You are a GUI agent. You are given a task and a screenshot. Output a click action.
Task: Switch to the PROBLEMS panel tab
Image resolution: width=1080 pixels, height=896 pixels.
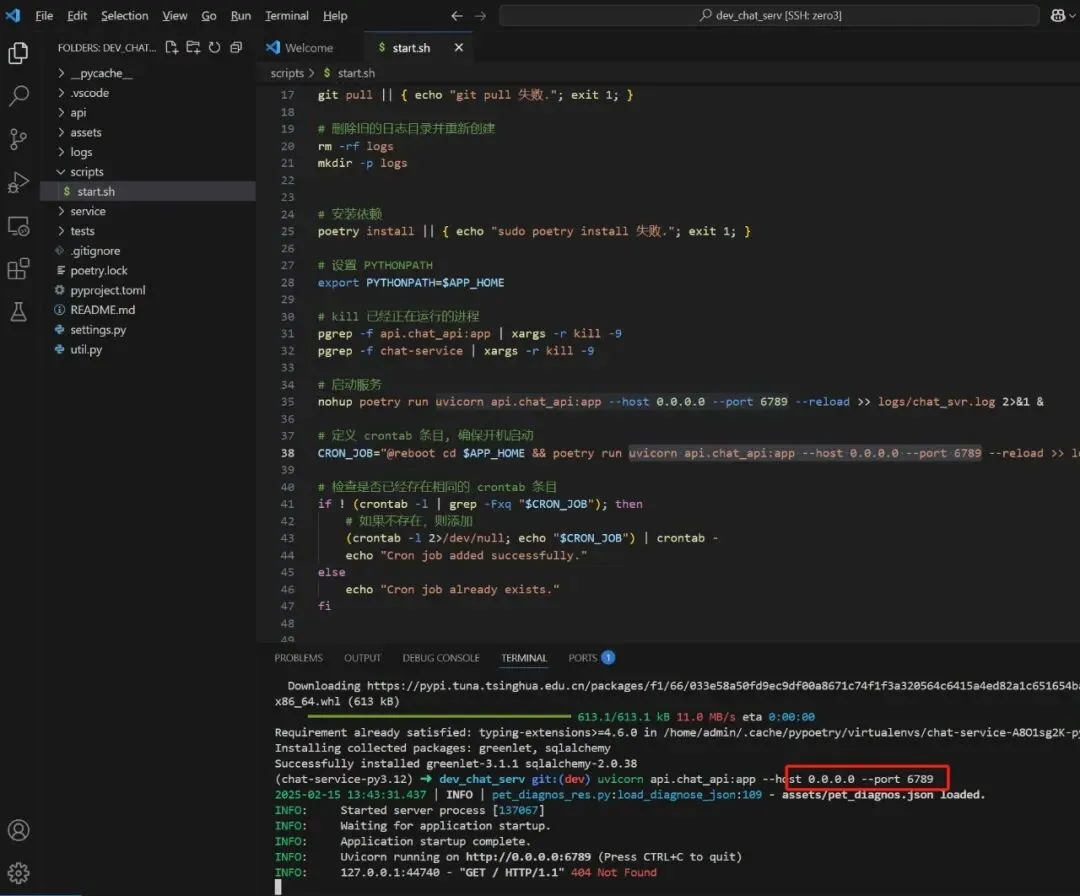pos(298,658)
